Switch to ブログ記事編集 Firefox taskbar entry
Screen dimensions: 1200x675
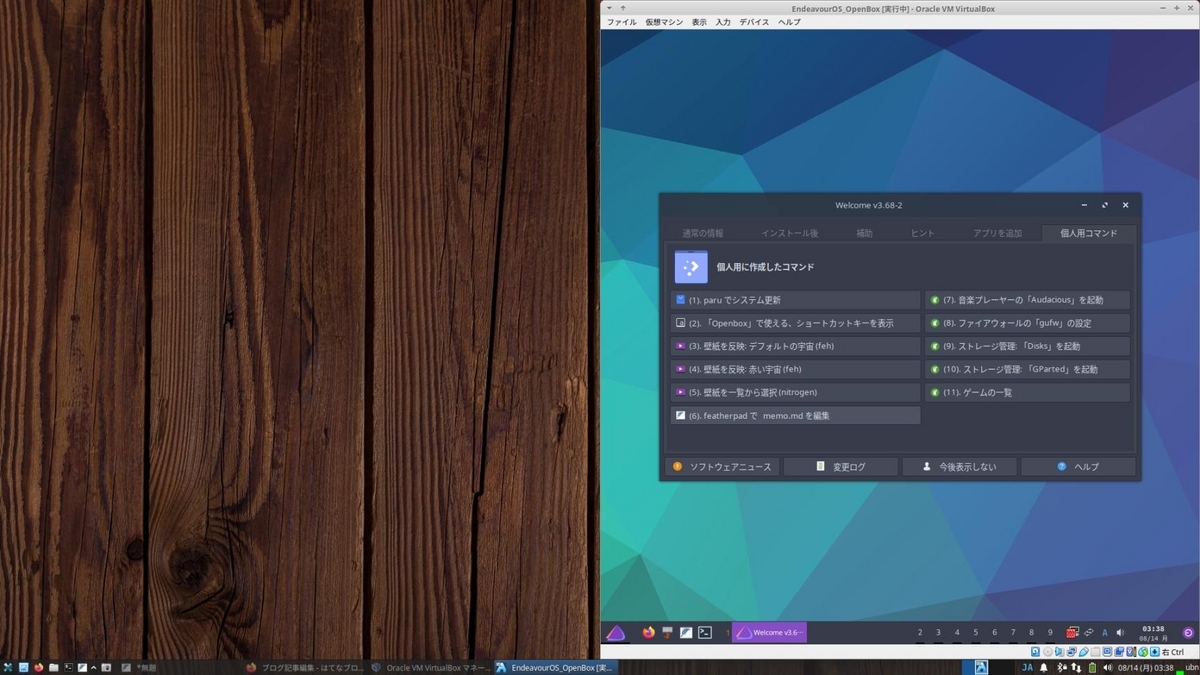[x=304, y=667]
